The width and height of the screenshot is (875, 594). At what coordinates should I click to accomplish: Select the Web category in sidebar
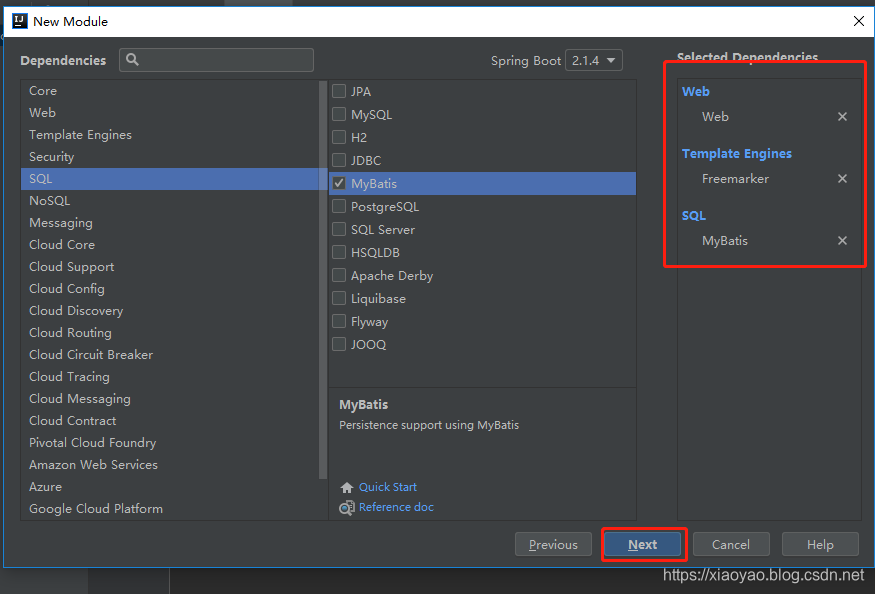coord(42,112)
